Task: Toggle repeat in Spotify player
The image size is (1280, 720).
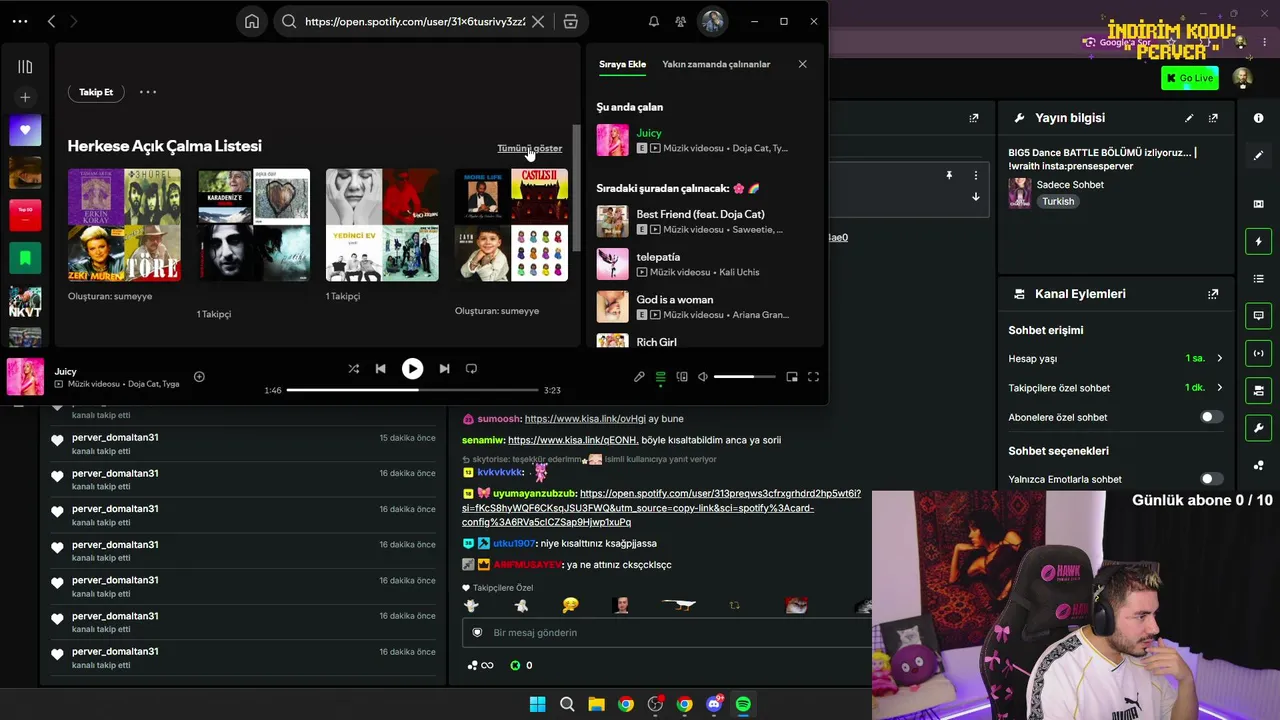Action: 471,368
